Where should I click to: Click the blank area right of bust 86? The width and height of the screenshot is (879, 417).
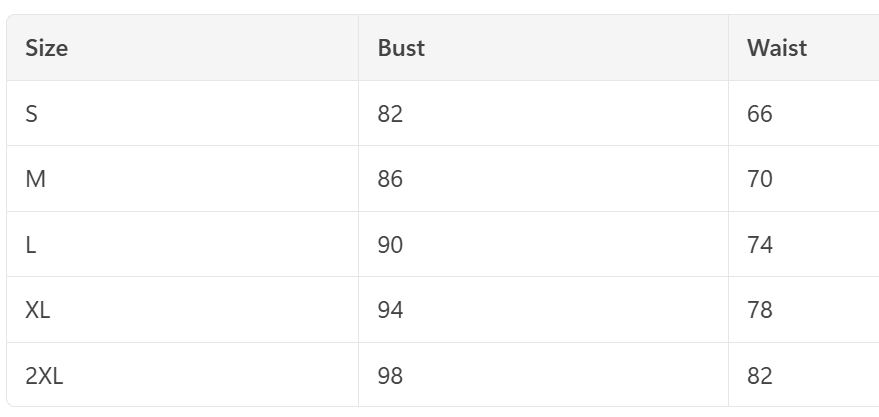click(566, 179)
